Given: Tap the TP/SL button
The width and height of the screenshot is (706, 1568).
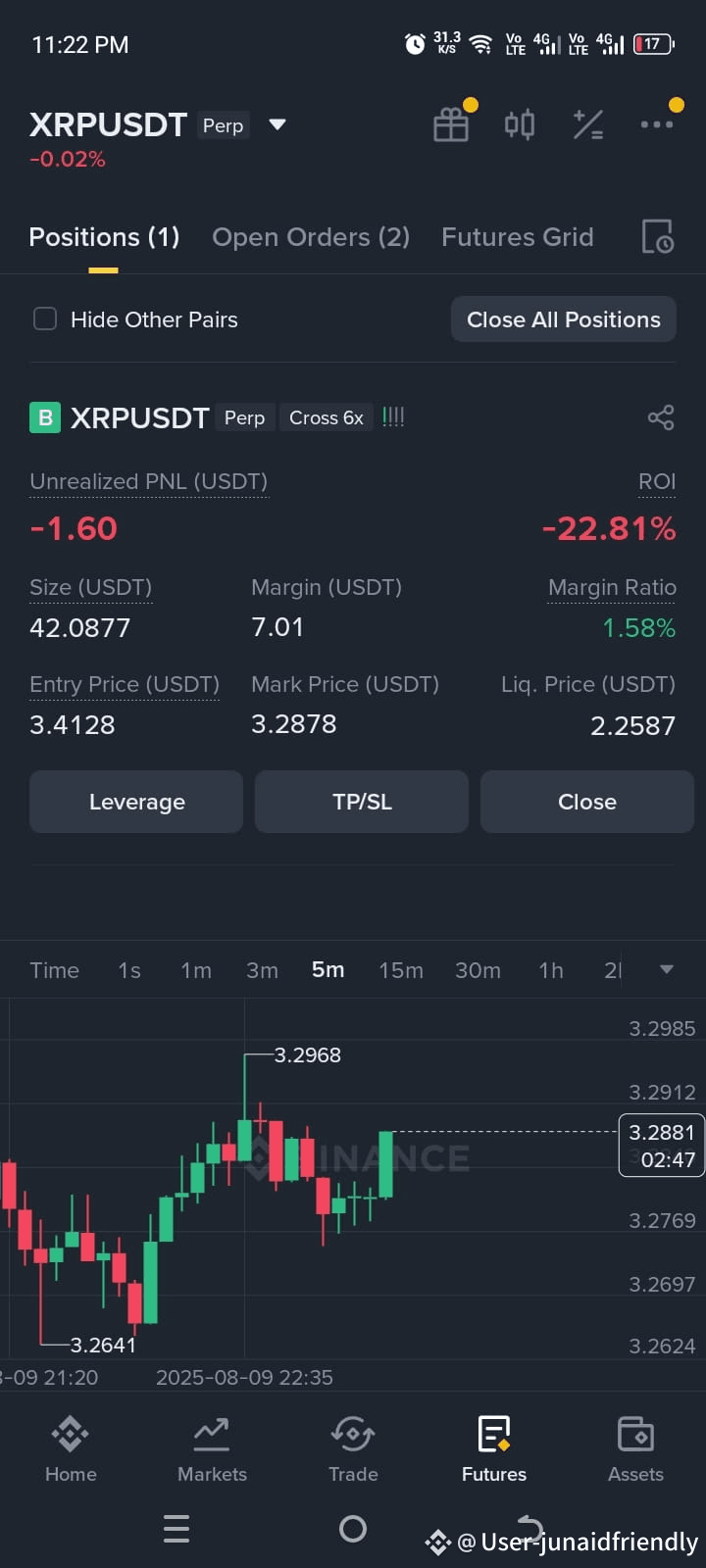Looking at the screenshot, I should [362, 802].
